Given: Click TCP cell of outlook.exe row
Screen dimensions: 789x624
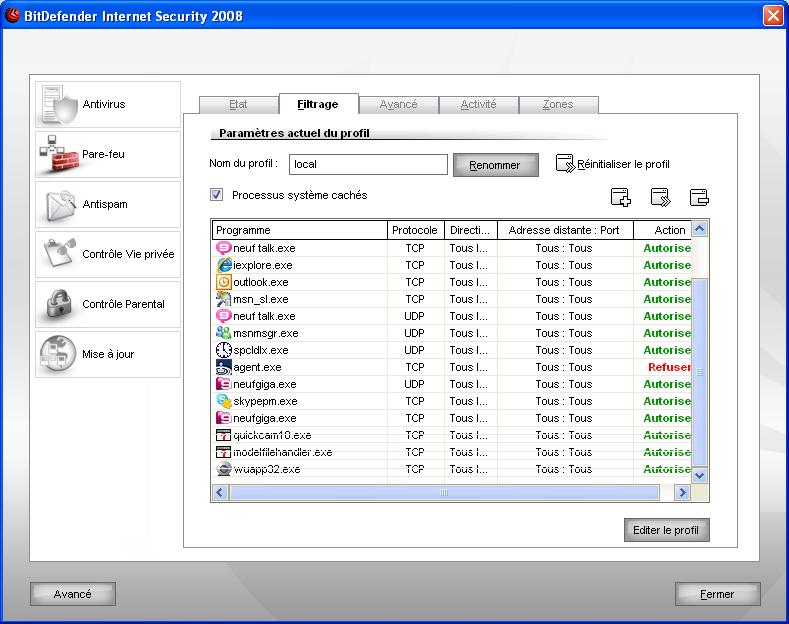Looking at the screenshot, I should coord(415,282).
